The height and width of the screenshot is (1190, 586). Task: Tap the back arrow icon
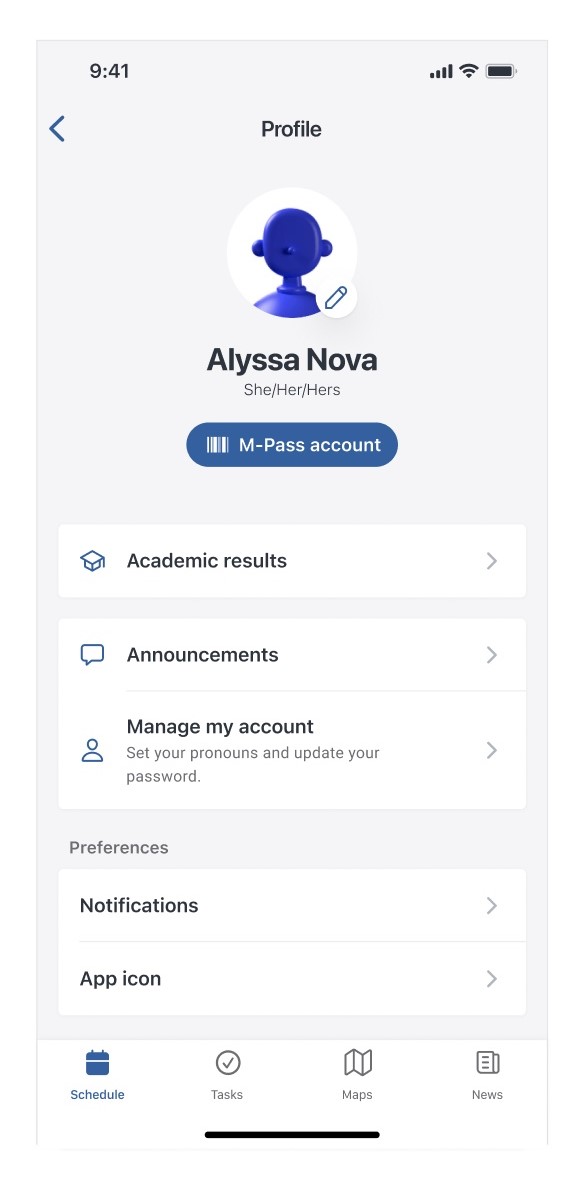point(57,129)
